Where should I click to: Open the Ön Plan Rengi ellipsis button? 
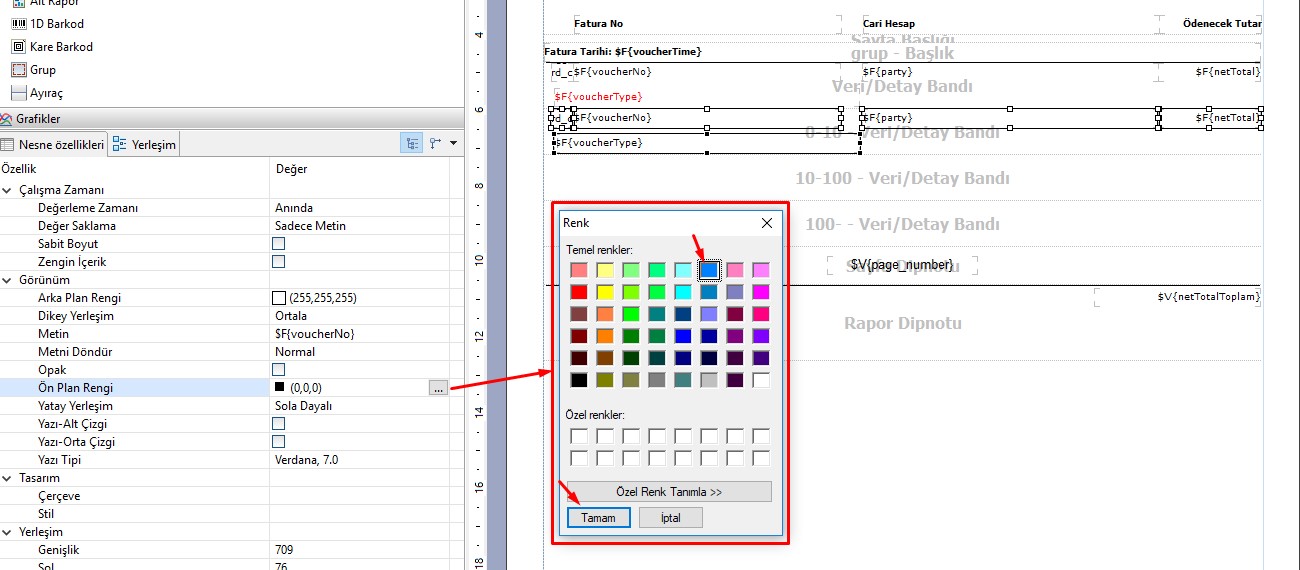437,388
